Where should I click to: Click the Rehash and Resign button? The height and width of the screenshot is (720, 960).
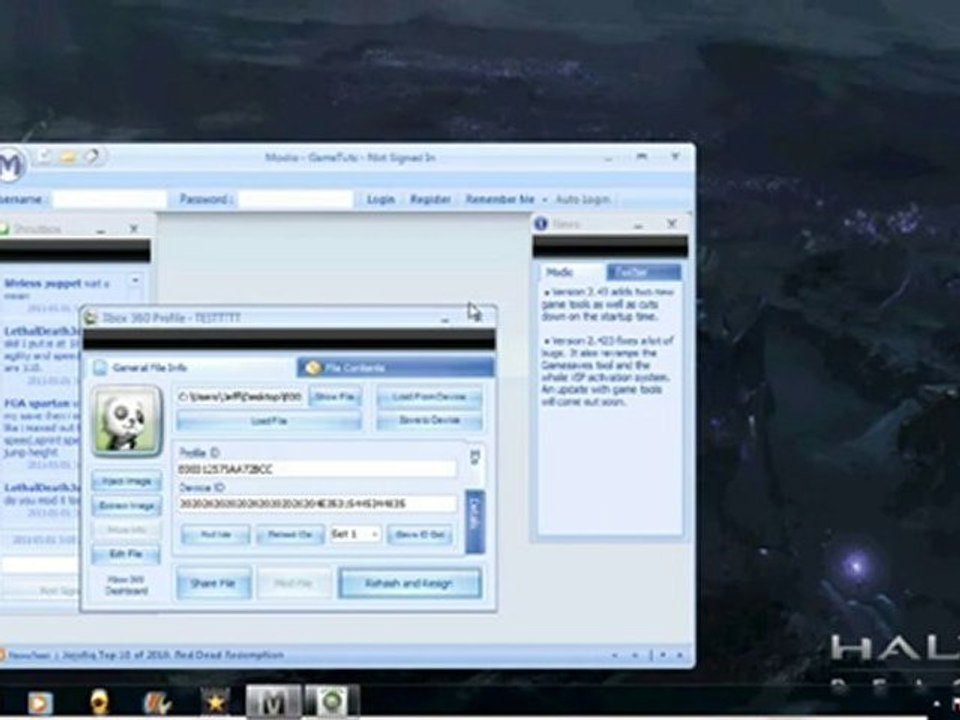coord(409,583)
